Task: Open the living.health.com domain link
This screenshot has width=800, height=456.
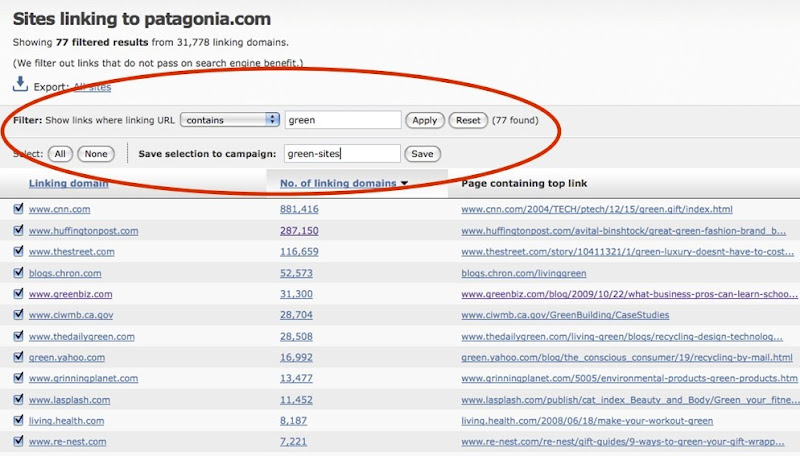Action: point(66,421)
